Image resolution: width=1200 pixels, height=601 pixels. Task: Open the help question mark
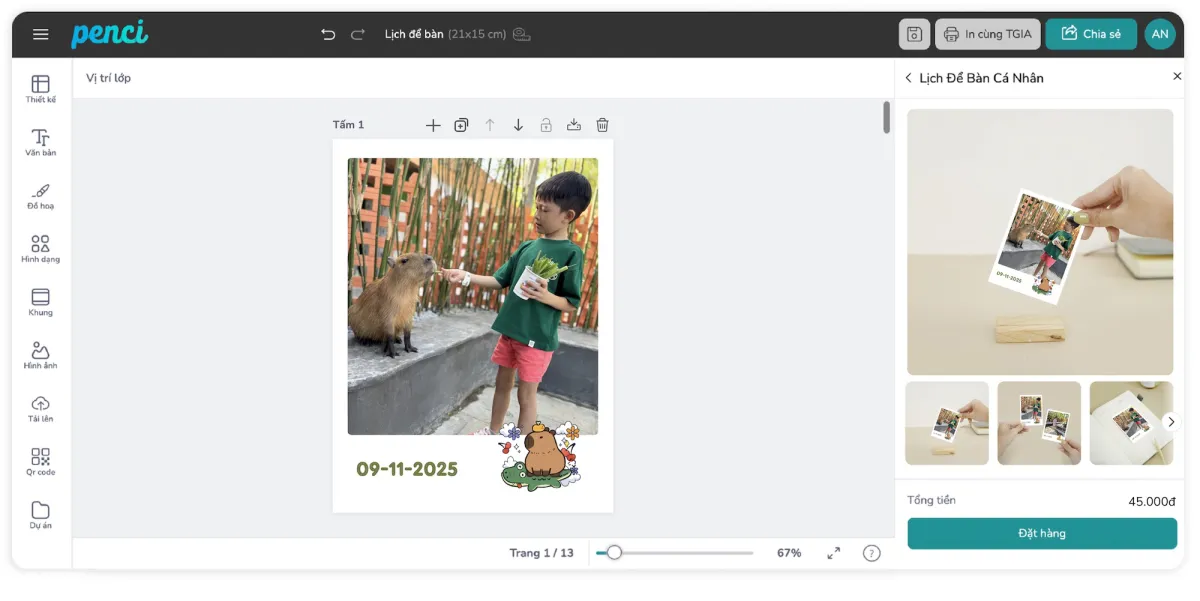click(872, 553)
